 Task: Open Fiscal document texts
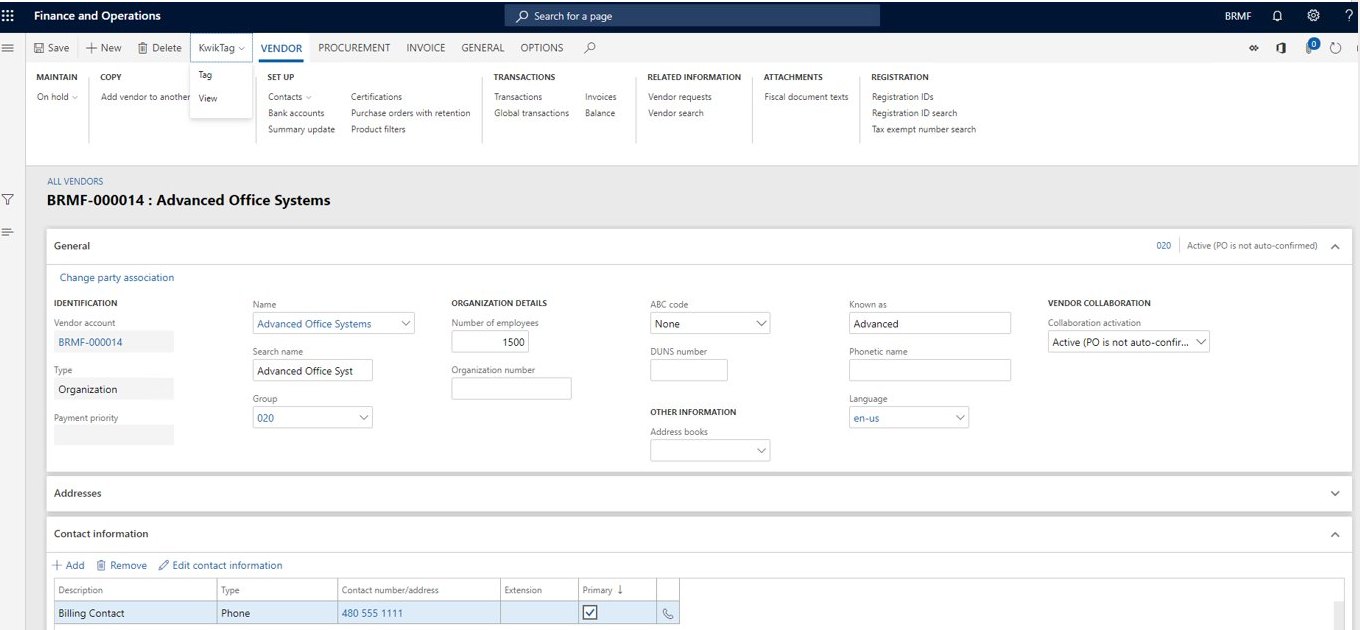[806, 97]
